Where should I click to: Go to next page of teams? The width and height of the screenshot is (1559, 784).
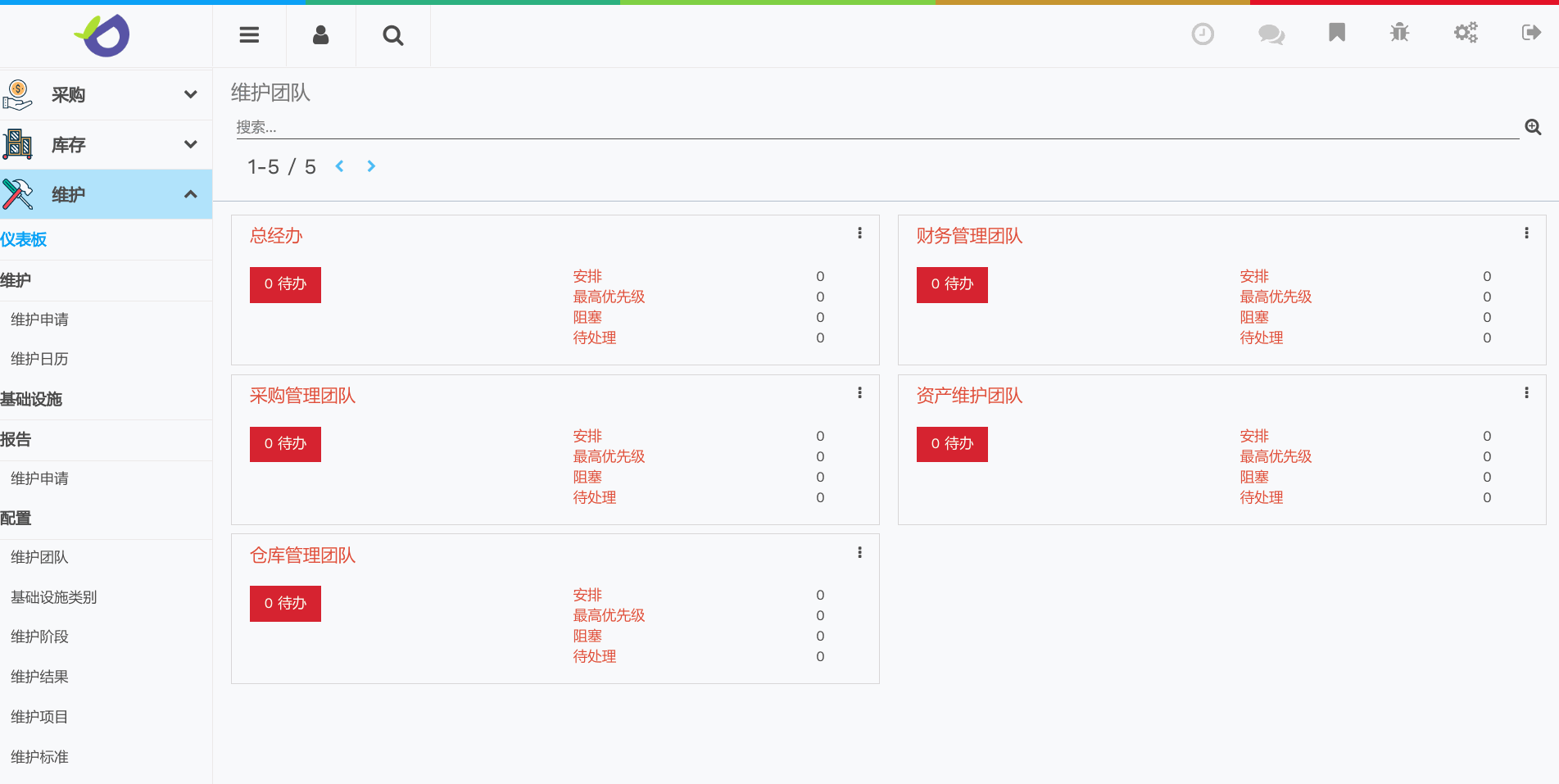click(x=371, y=166)
